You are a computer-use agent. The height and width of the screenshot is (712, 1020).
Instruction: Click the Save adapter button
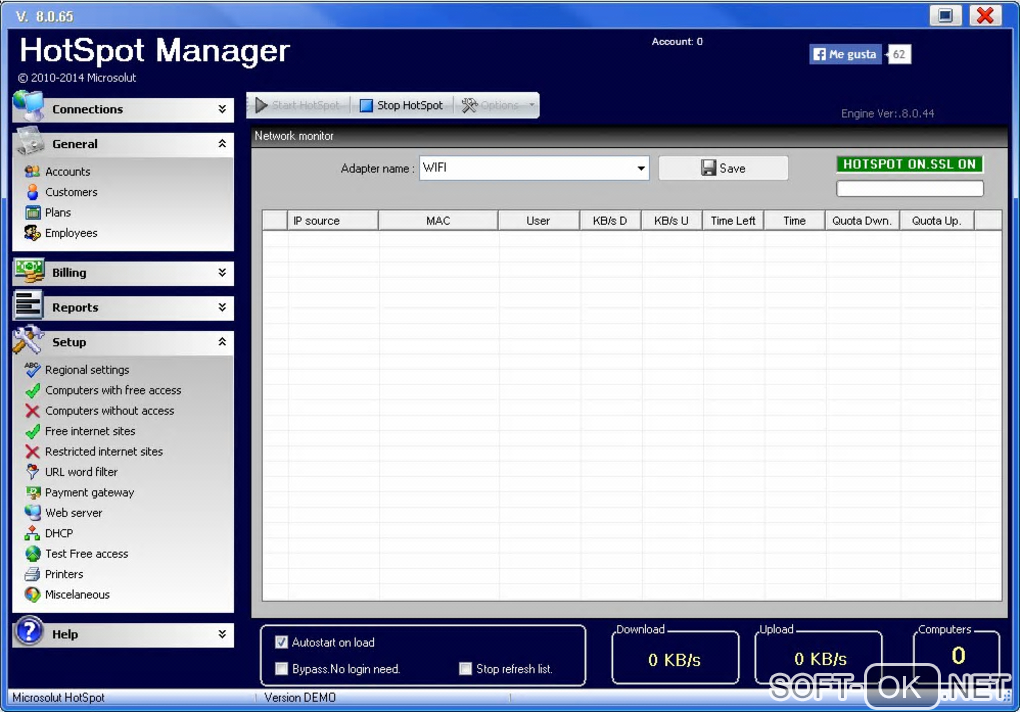(x=723, y=168)
